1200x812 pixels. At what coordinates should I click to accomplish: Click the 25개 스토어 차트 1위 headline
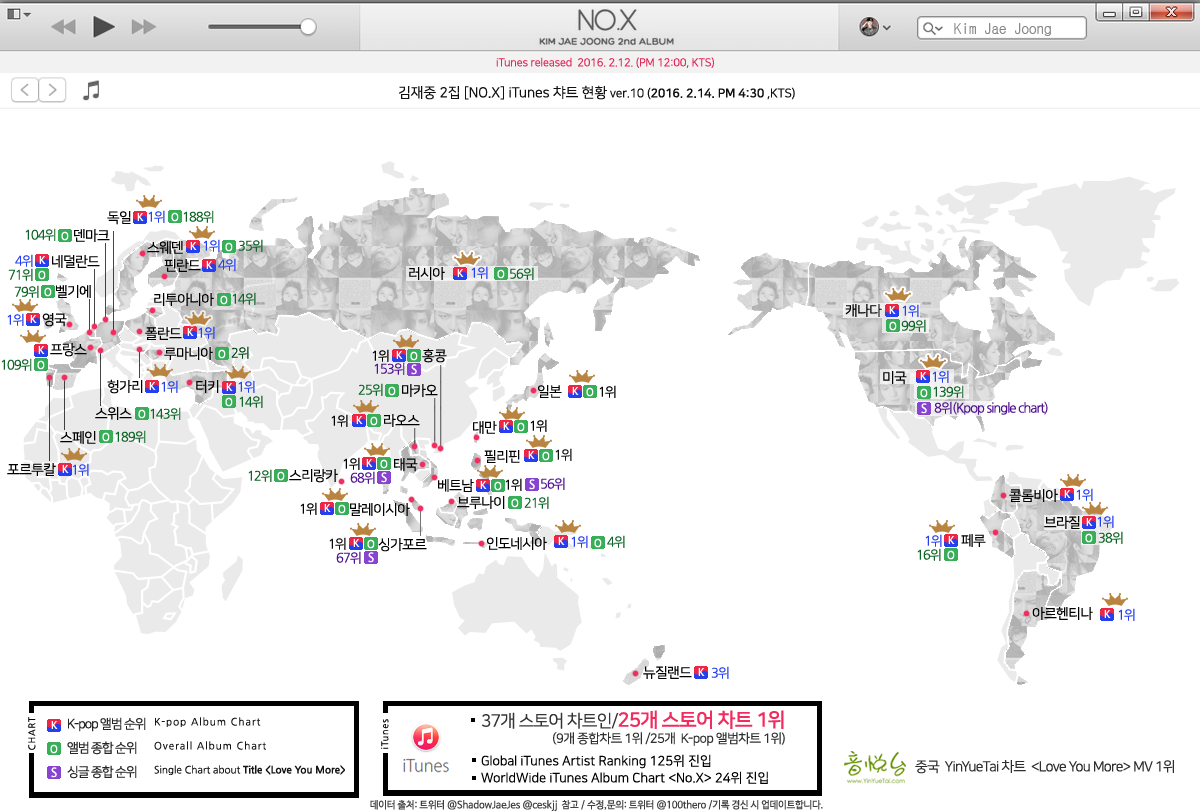coord(700,720)
